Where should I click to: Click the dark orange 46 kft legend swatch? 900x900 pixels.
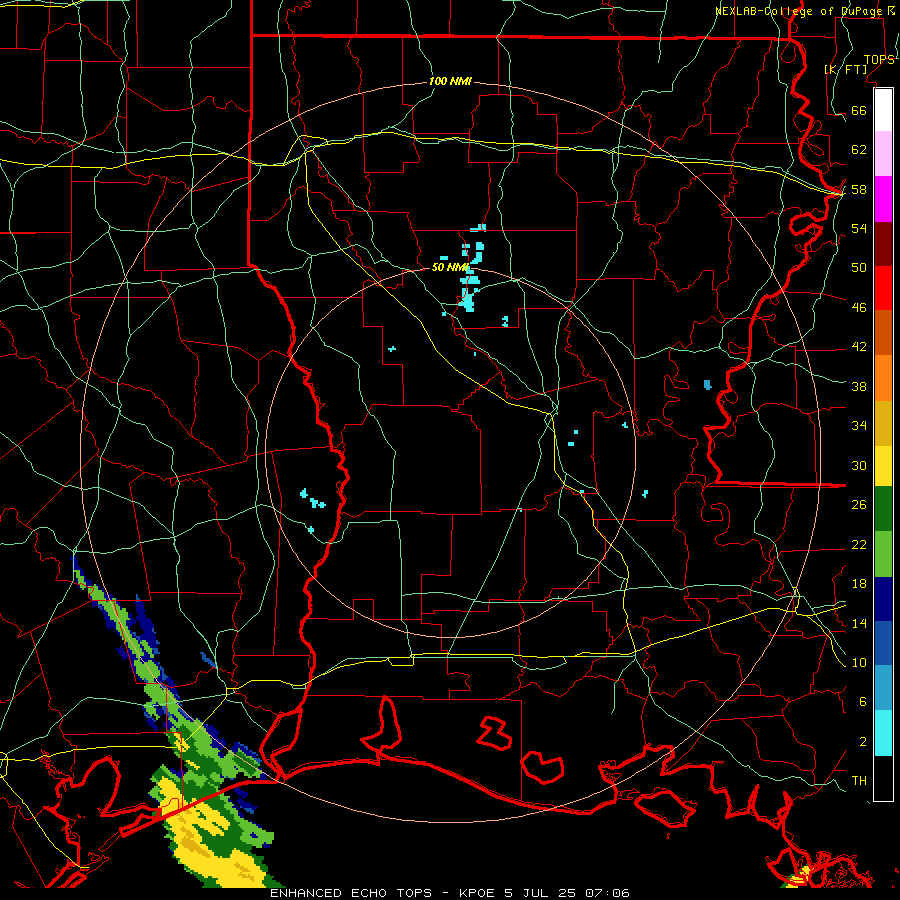[x=883, y=332]
